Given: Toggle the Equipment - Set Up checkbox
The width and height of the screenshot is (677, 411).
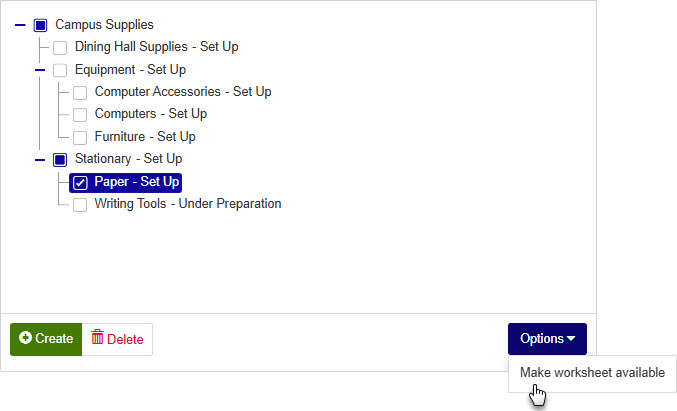Looking at the screenshot, I should click(60, 70).
